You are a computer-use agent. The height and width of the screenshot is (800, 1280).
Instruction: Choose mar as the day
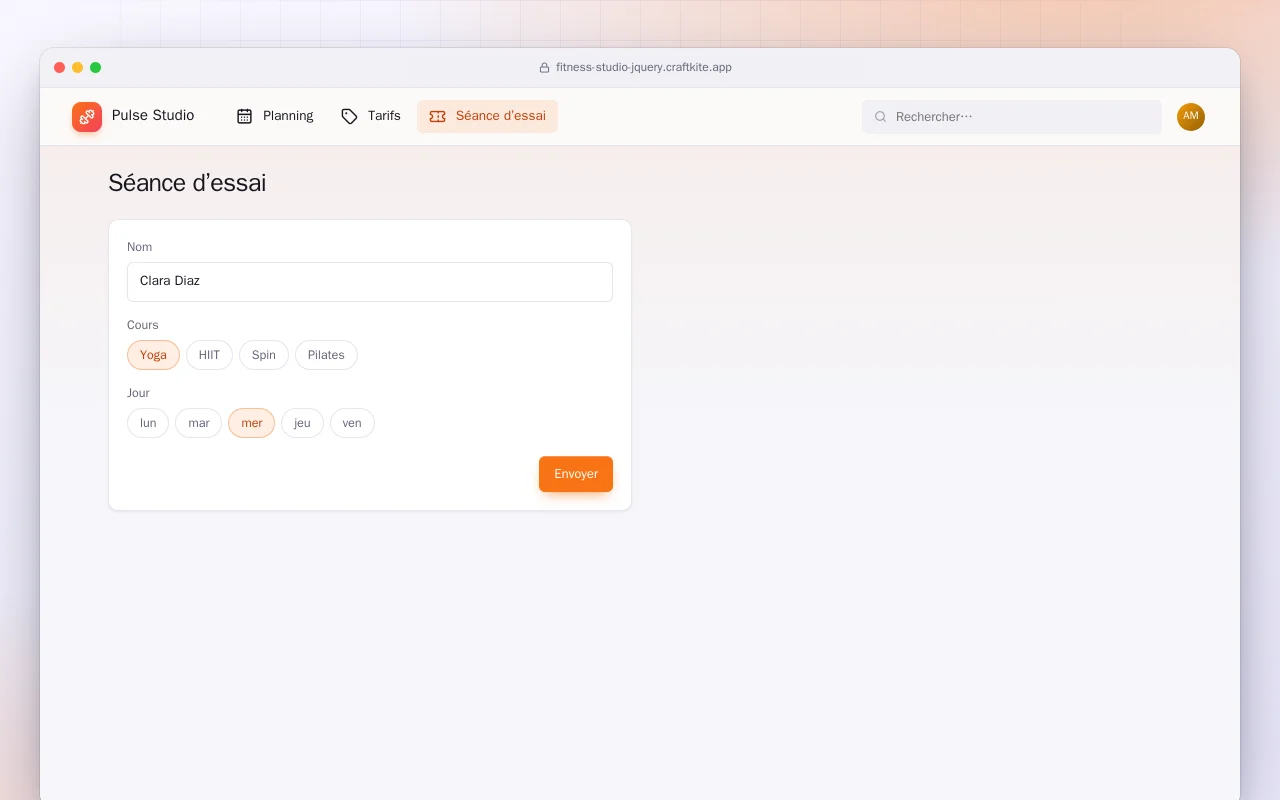pyautogui.click(x=199, y=423)
